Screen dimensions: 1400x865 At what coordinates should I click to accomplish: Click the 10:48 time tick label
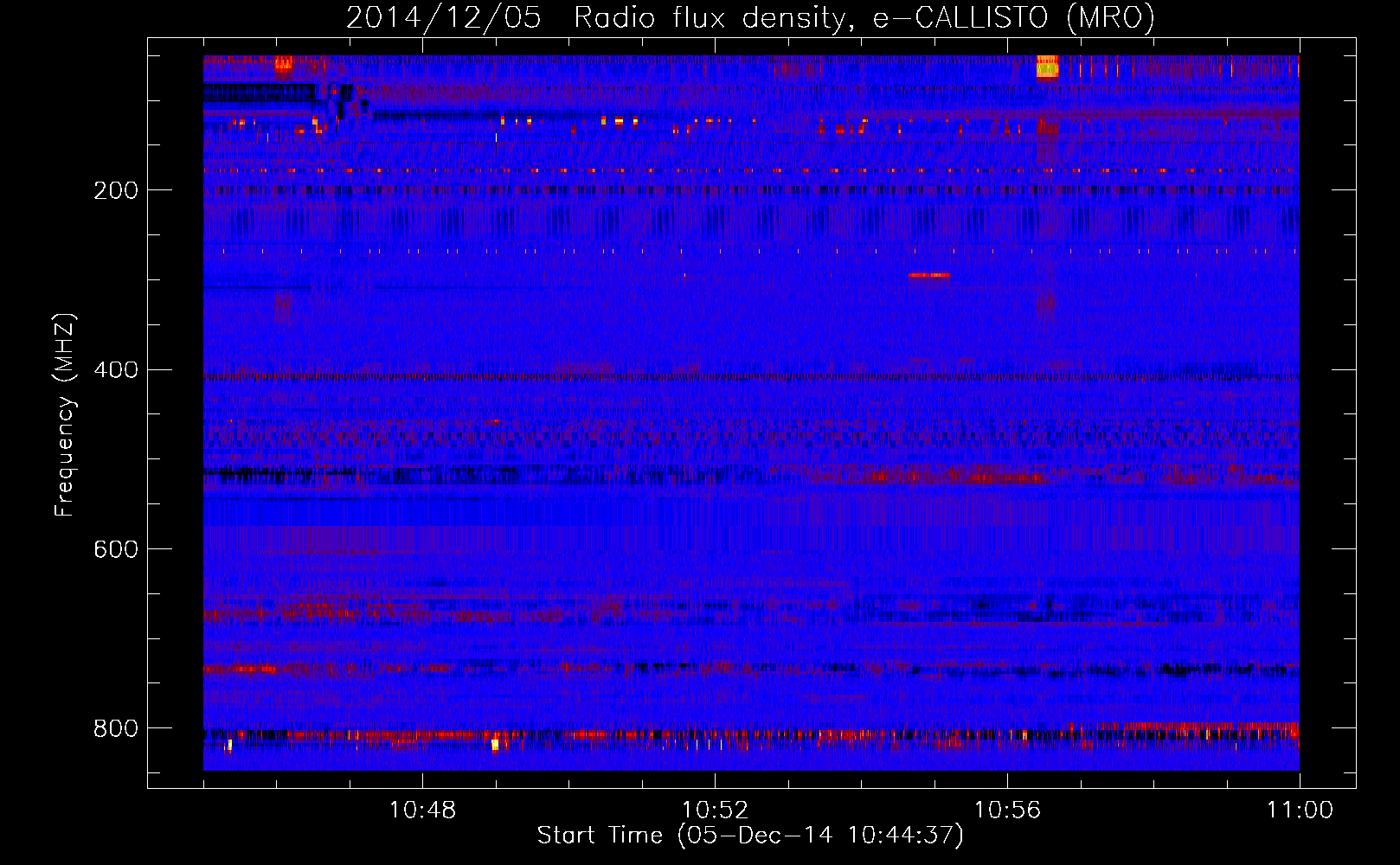tap(422, 811)
